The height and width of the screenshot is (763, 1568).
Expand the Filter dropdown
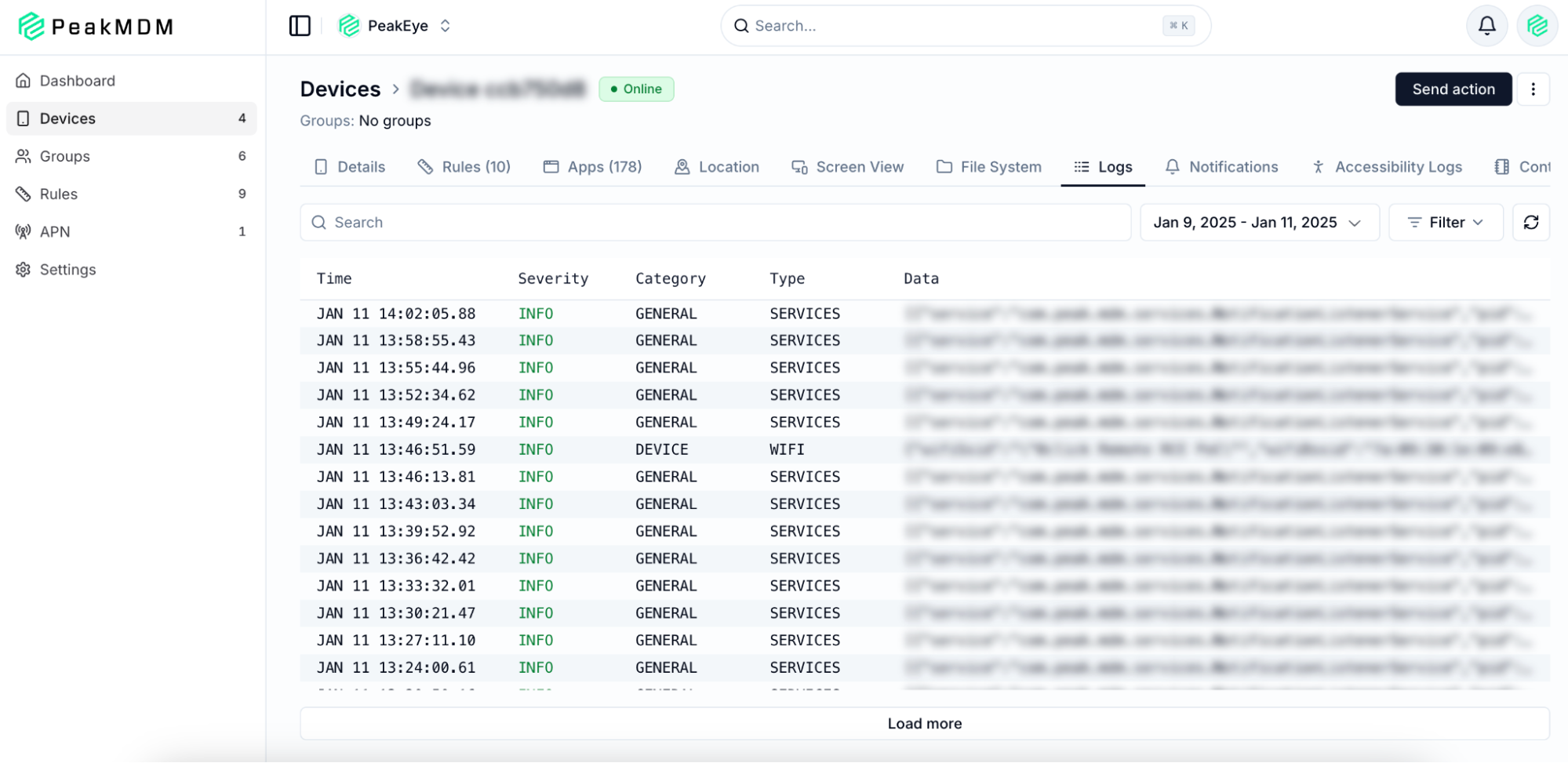pyautogui.click(x=1445, y=223)
